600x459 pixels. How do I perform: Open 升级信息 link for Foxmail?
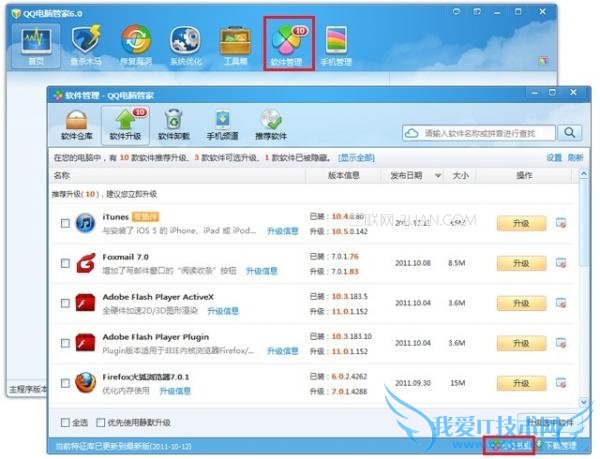pyautogui.click(x=261, y=271)
